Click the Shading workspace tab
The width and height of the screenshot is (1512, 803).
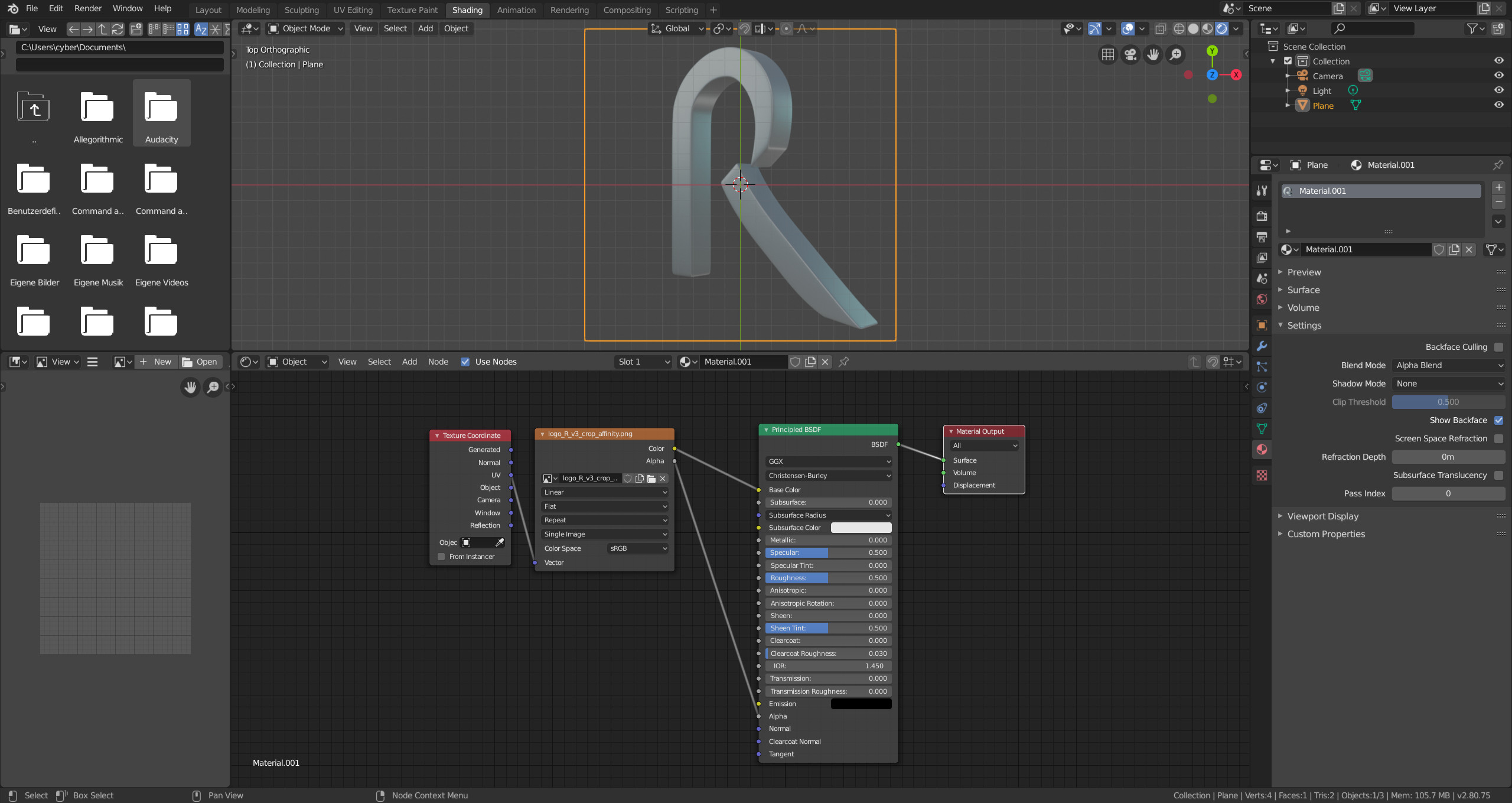(466, 10)
